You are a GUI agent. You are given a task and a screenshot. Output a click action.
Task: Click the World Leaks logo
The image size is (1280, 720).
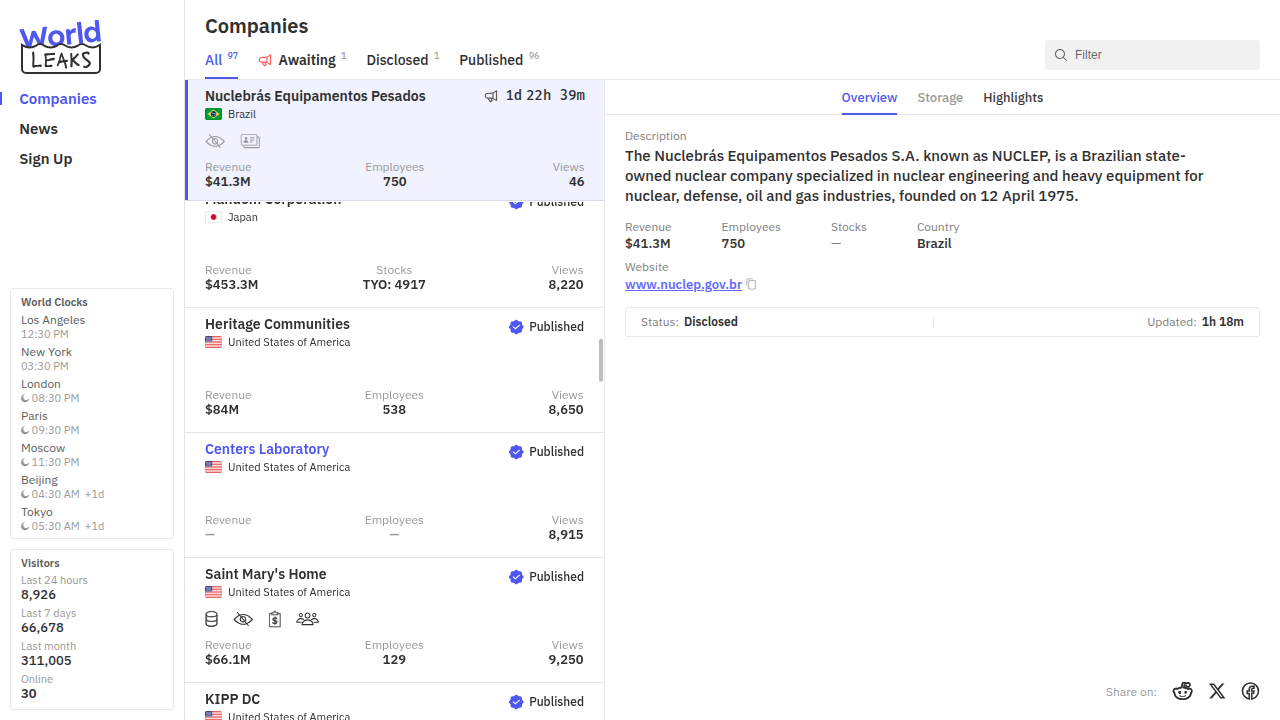60,47
